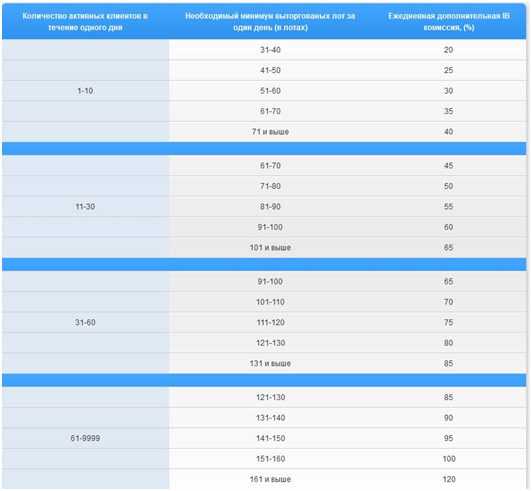The height and width of the screenshot is (491, 532).
Task: Click the "Ежедневная дополнительная IB комиссия" header
Action: (x=449, y=22)
